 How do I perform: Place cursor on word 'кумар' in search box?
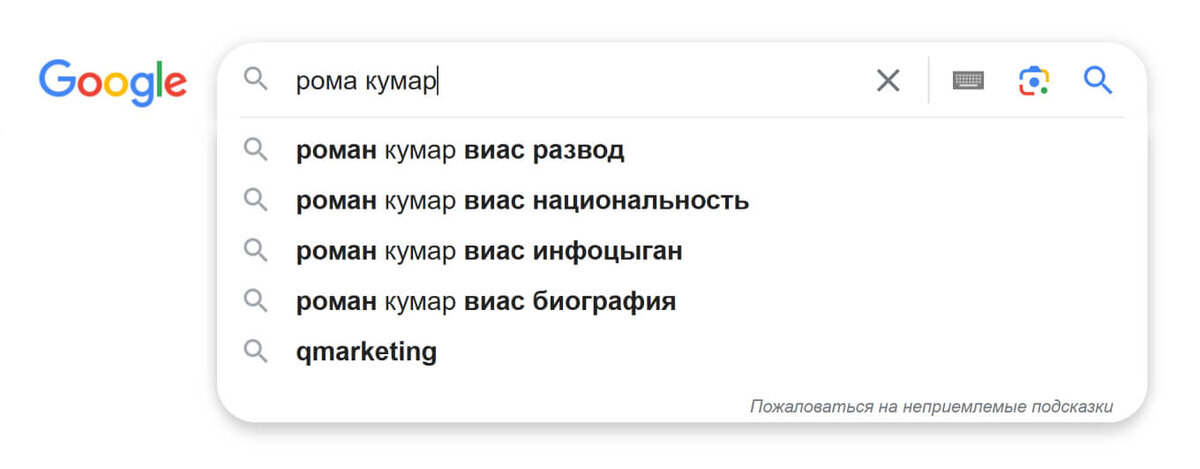click(x=400, y=81)
